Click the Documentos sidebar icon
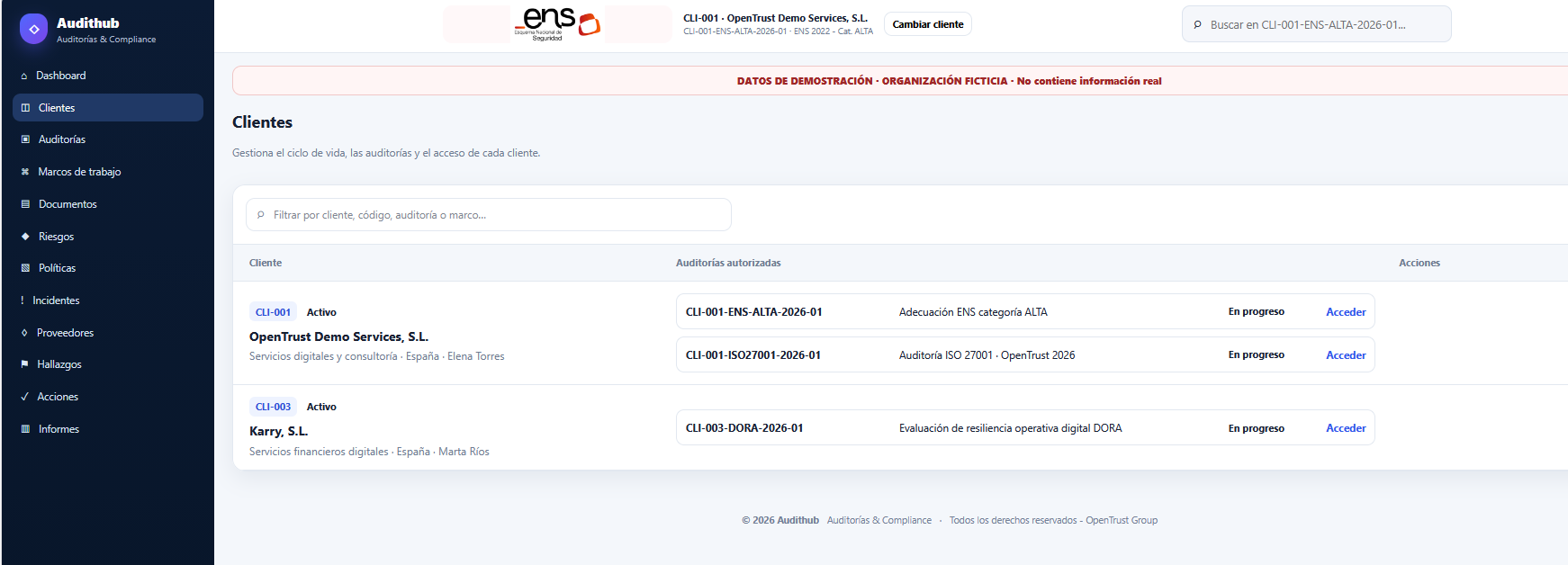 pyautogui.click(x=25, y=204)
